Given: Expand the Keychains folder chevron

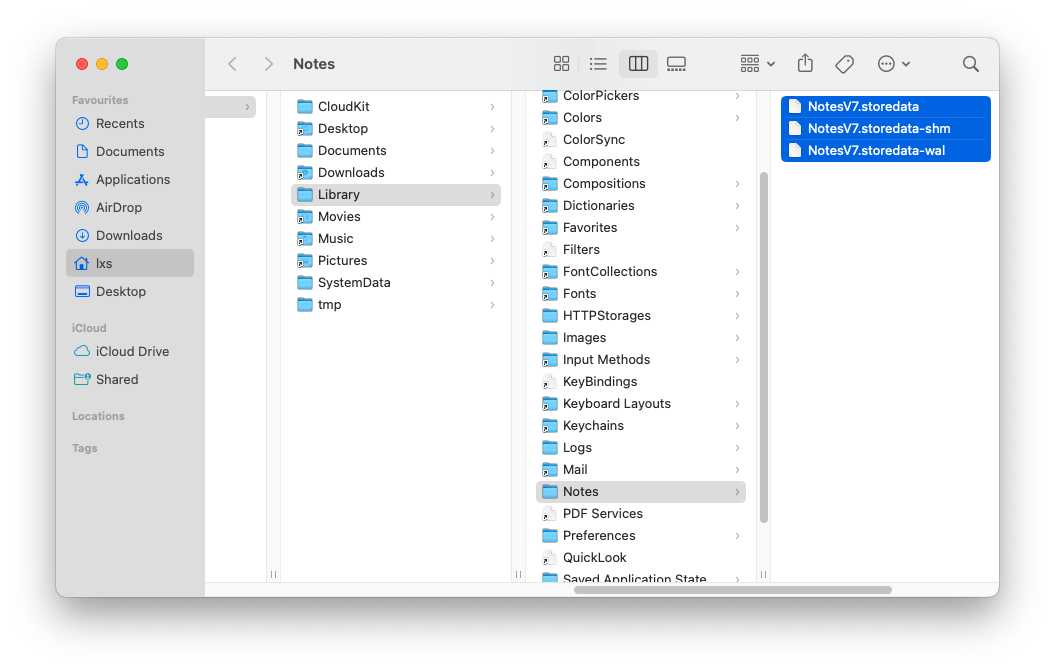Looking at the screenshot, I should tap(737, 426).
